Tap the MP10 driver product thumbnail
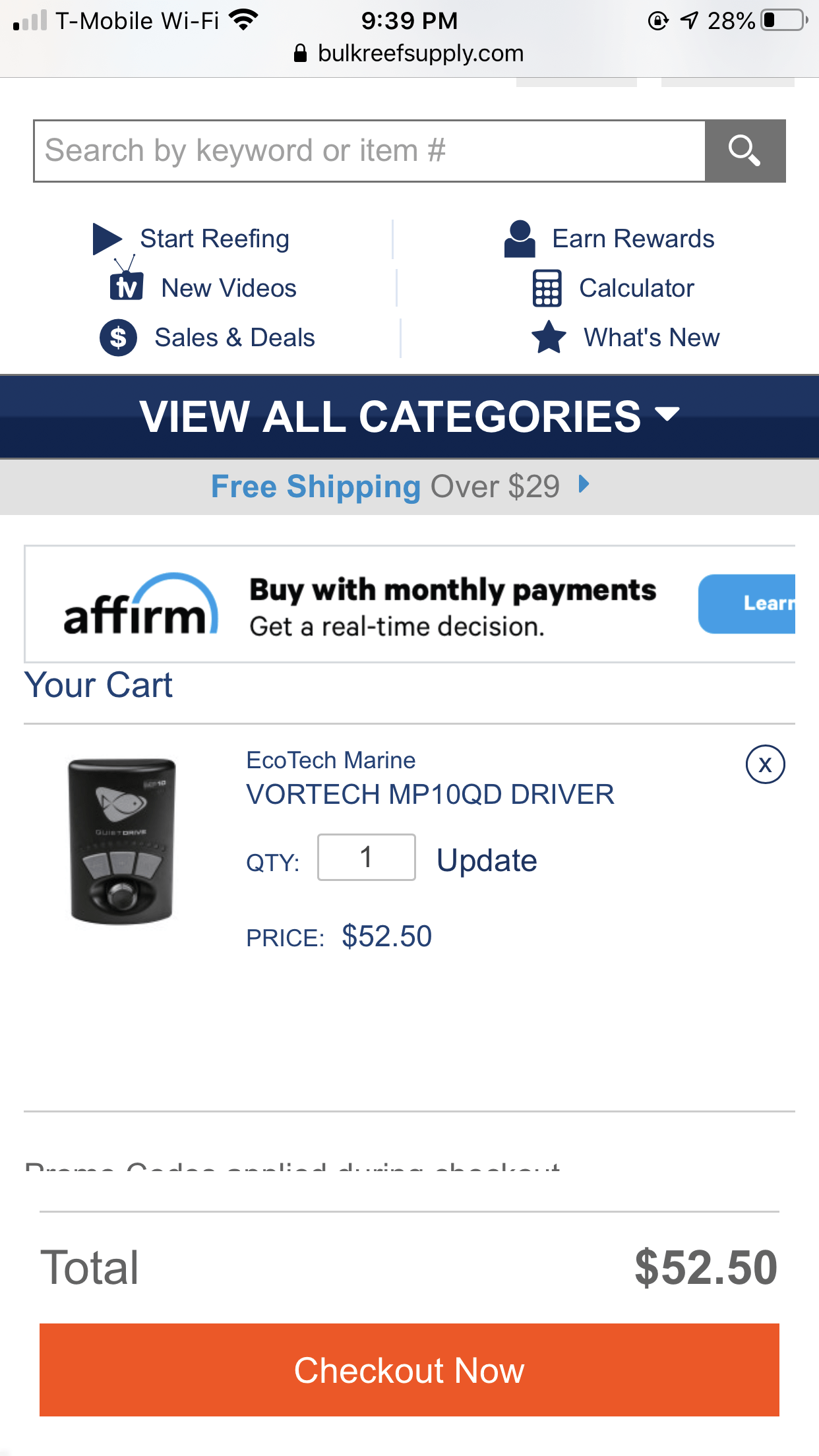The image size is (819, 1456). point(122,841)
